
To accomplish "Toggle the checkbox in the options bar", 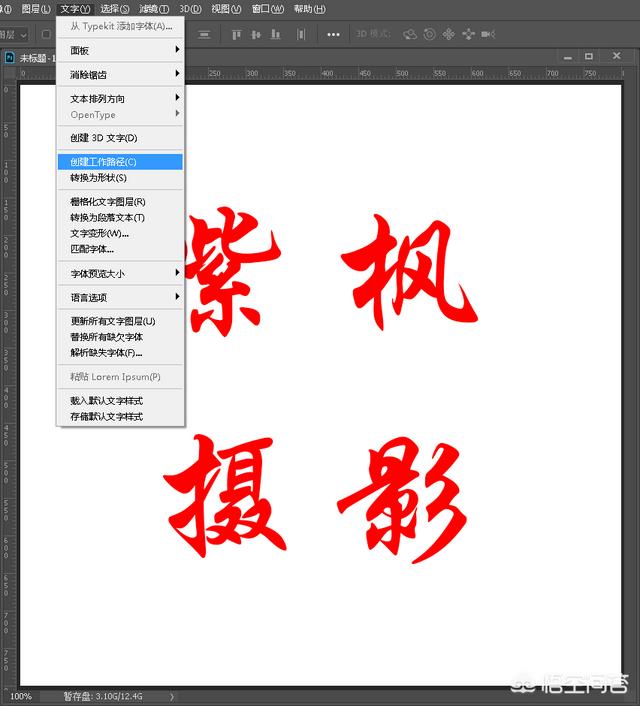I will point(46,34).
